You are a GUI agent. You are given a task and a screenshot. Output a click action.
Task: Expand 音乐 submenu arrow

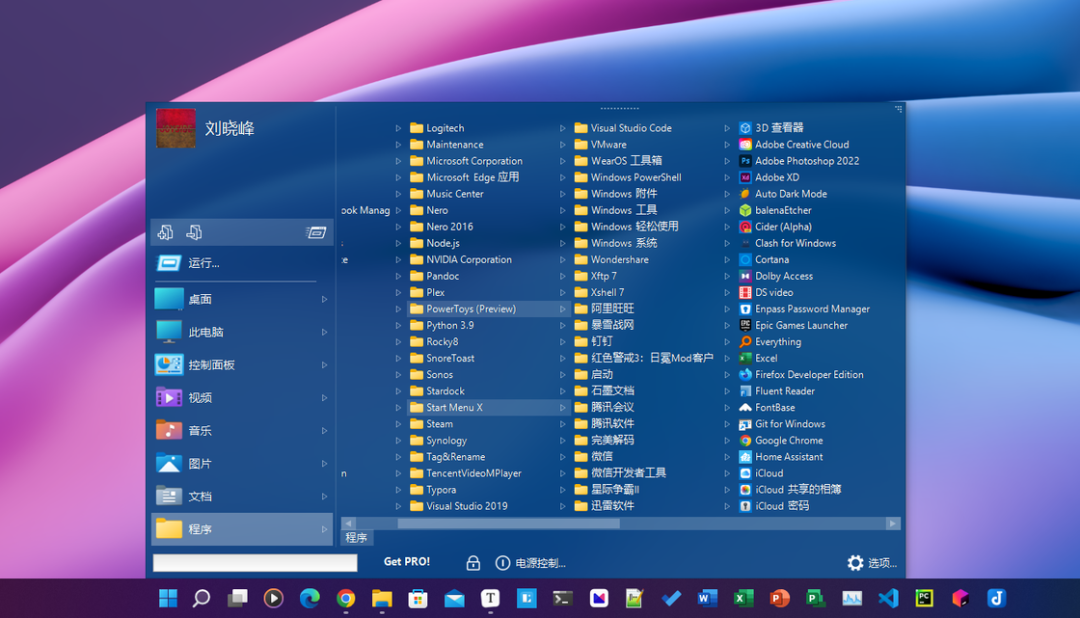[324, 431]
